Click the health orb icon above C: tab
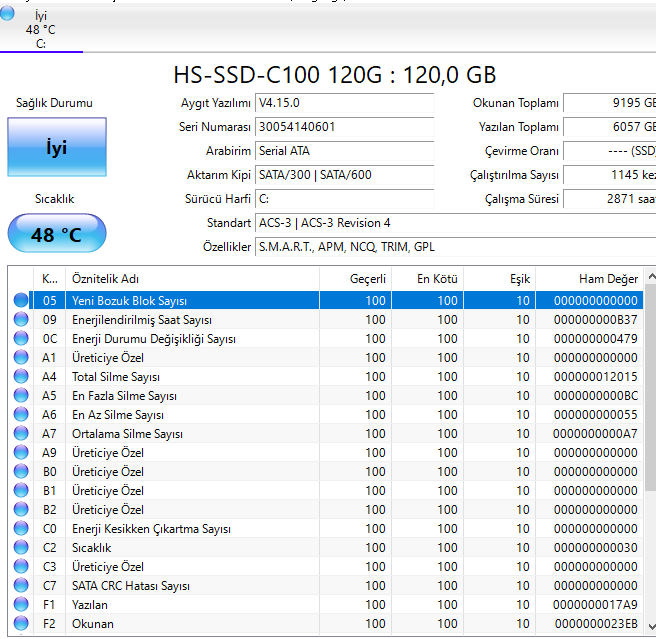Screen dimensions: 656x639 pyautogui.click(x=7, y=13)
